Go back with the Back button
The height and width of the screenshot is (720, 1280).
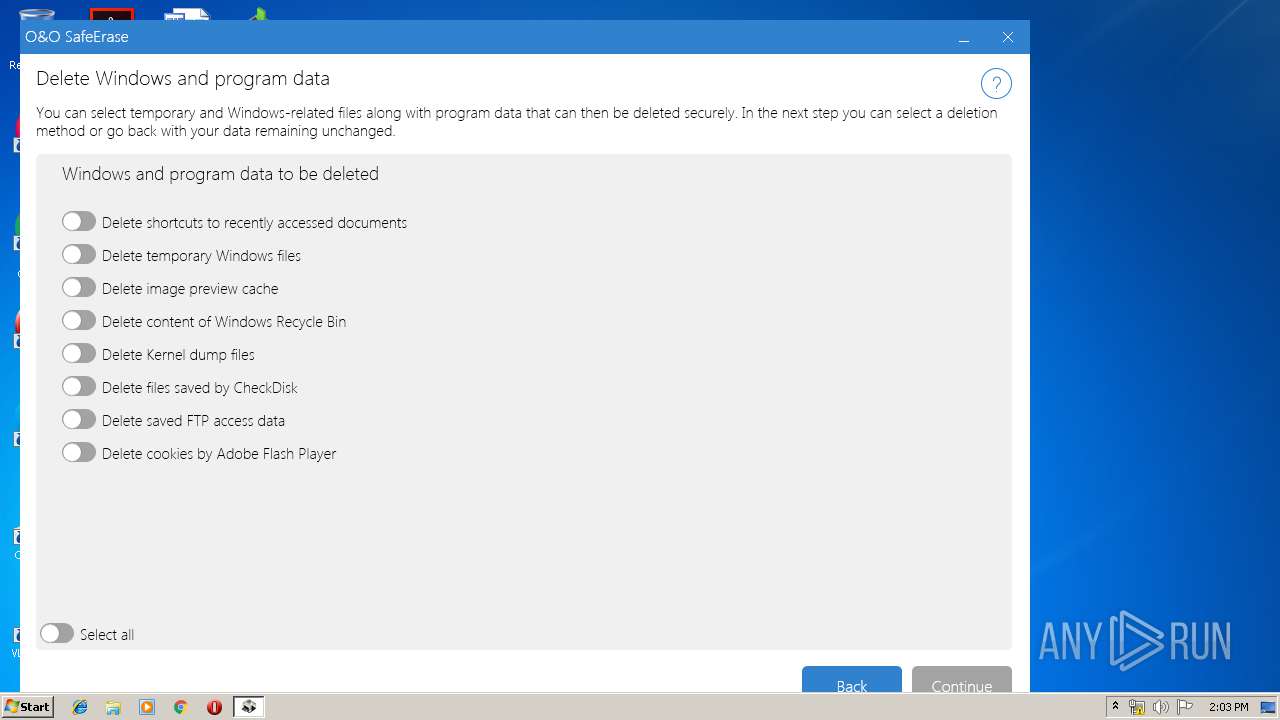tap(852, 679)
